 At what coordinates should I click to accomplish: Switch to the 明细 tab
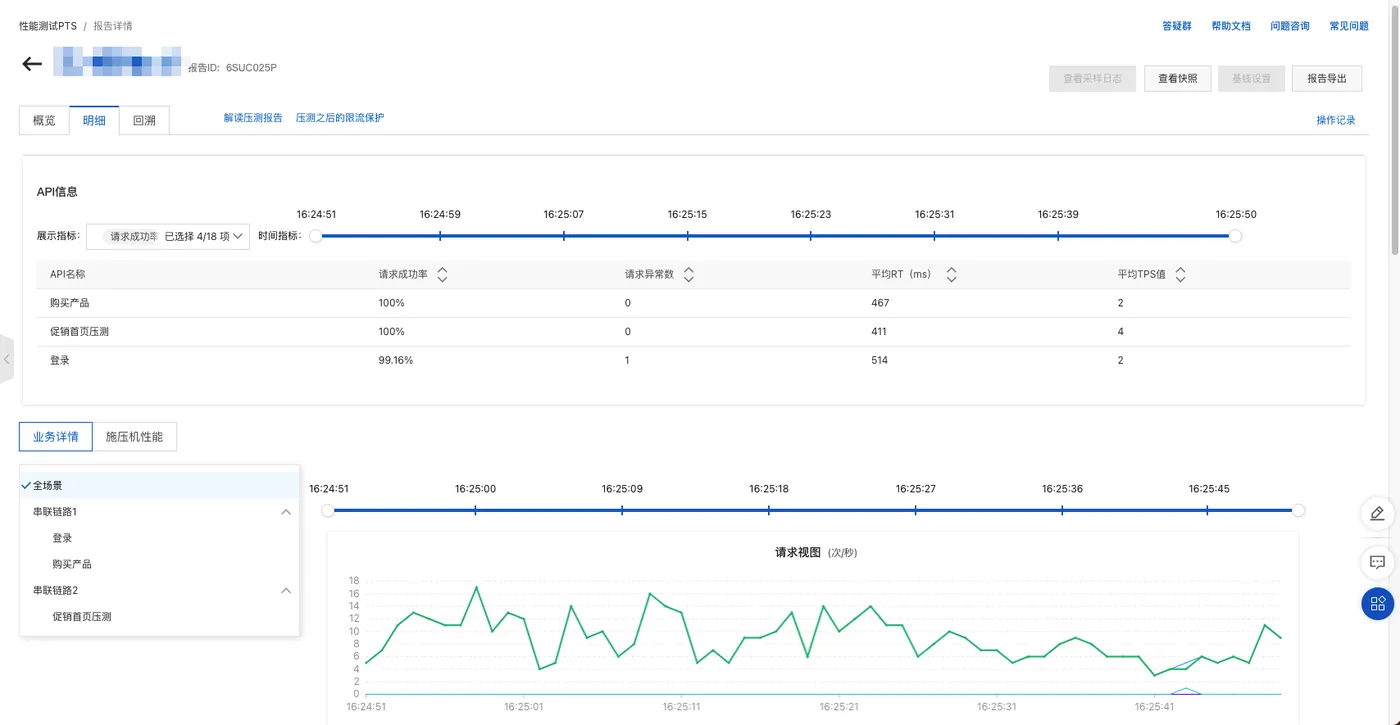click(94, 120)
